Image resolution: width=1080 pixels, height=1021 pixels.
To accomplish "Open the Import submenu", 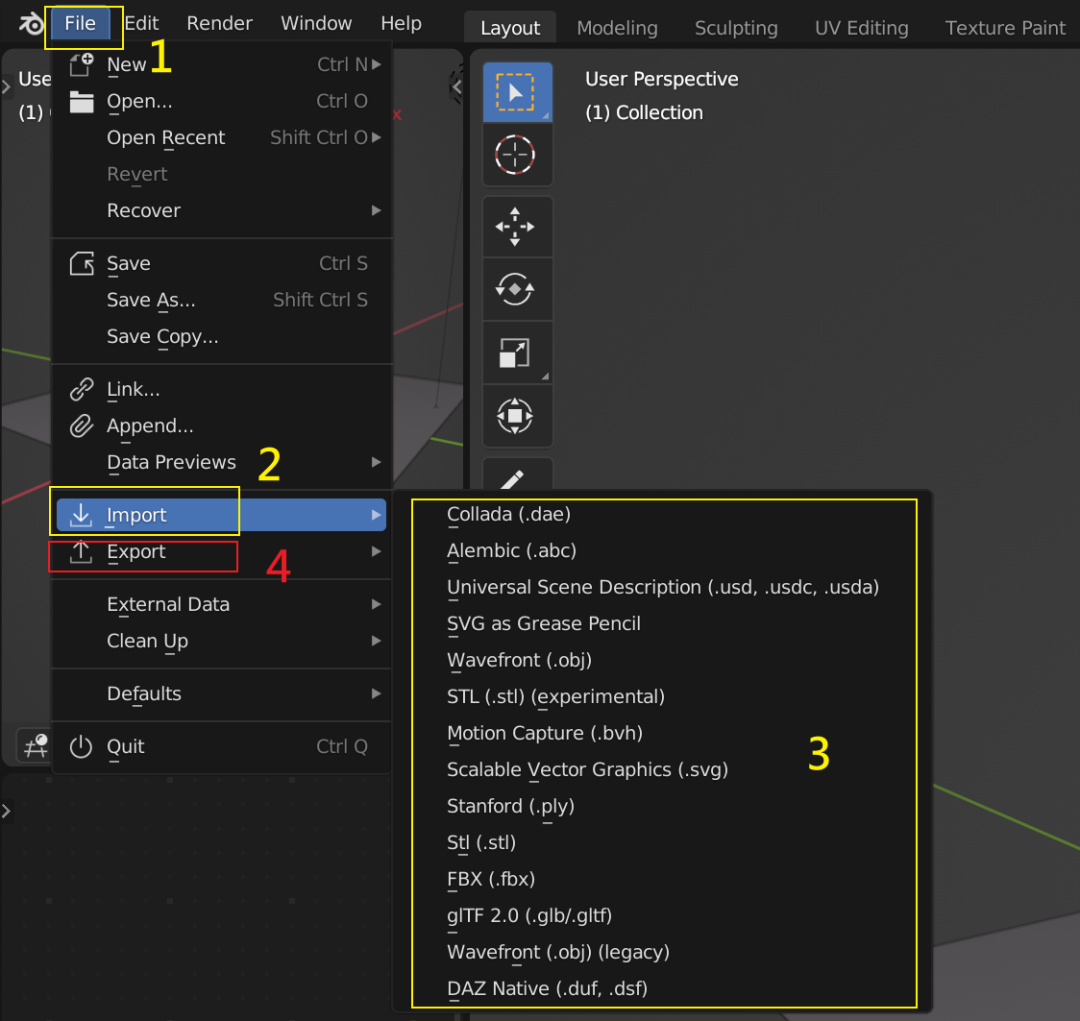I will [x=222, y=515].
